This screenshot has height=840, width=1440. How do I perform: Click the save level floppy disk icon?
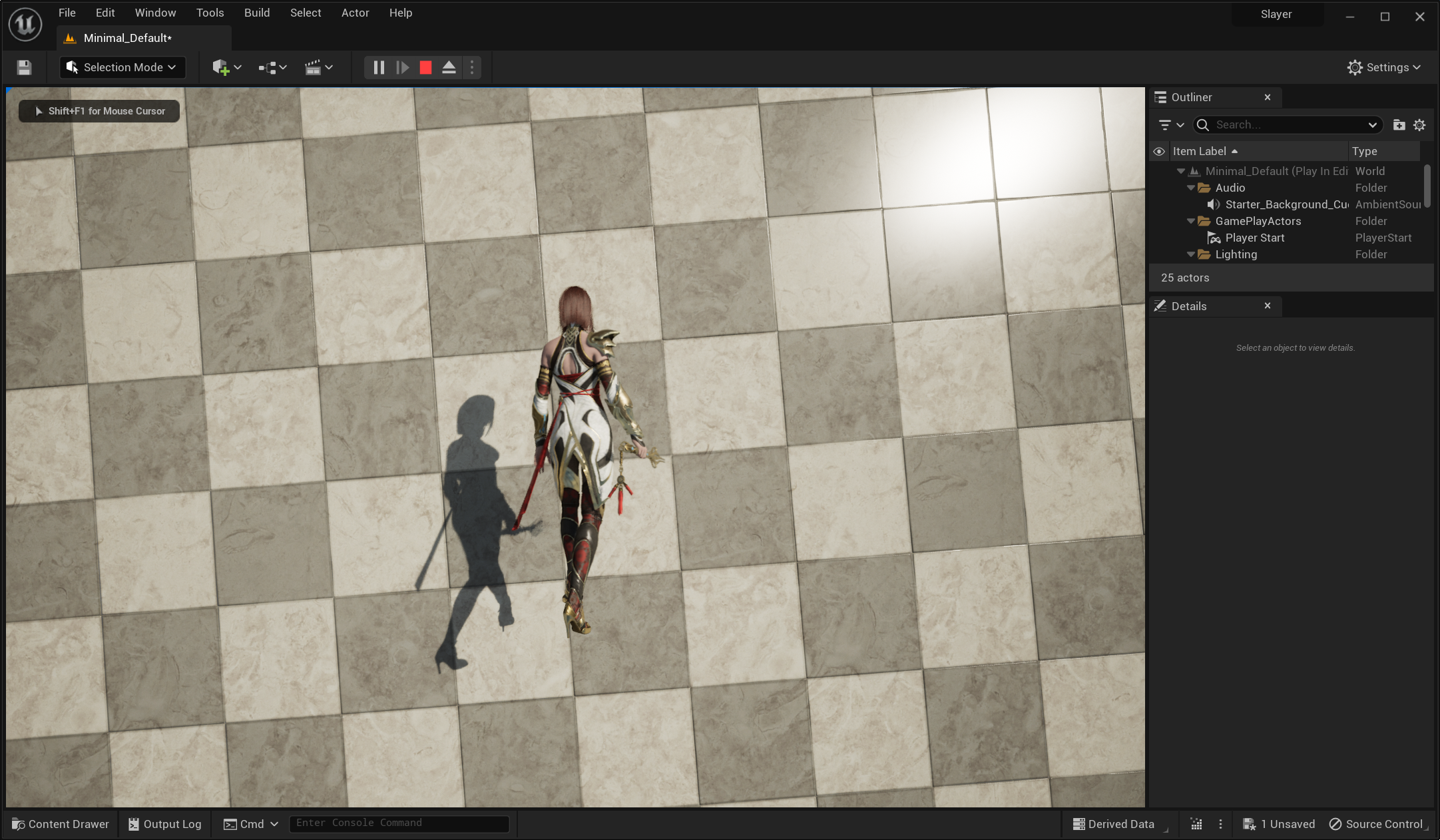point(25,67)
